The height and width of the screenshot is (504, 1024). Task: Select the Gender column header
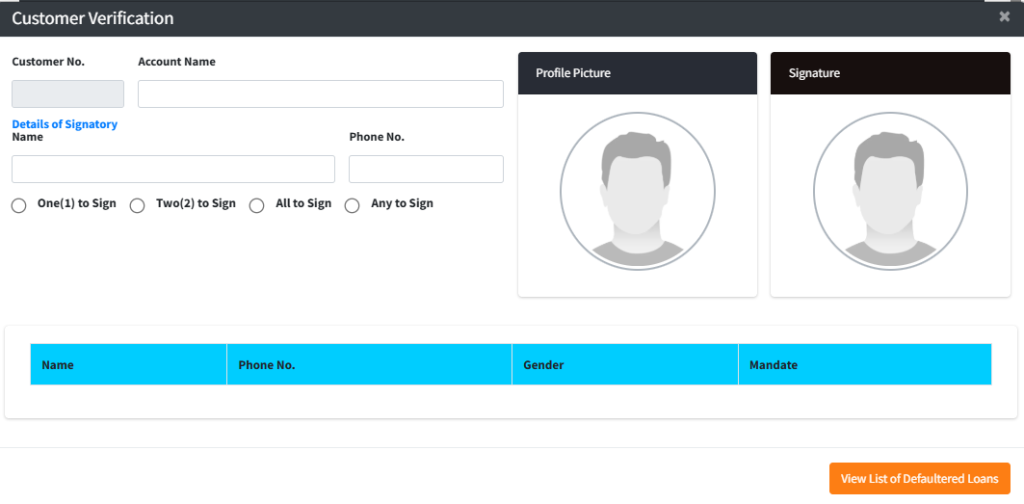coord(543,365)
